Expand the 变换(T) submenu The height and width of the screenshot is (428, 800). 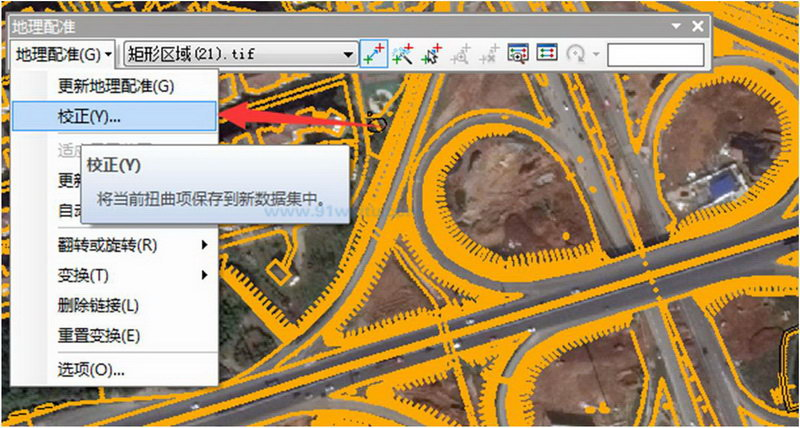(115, 276)
